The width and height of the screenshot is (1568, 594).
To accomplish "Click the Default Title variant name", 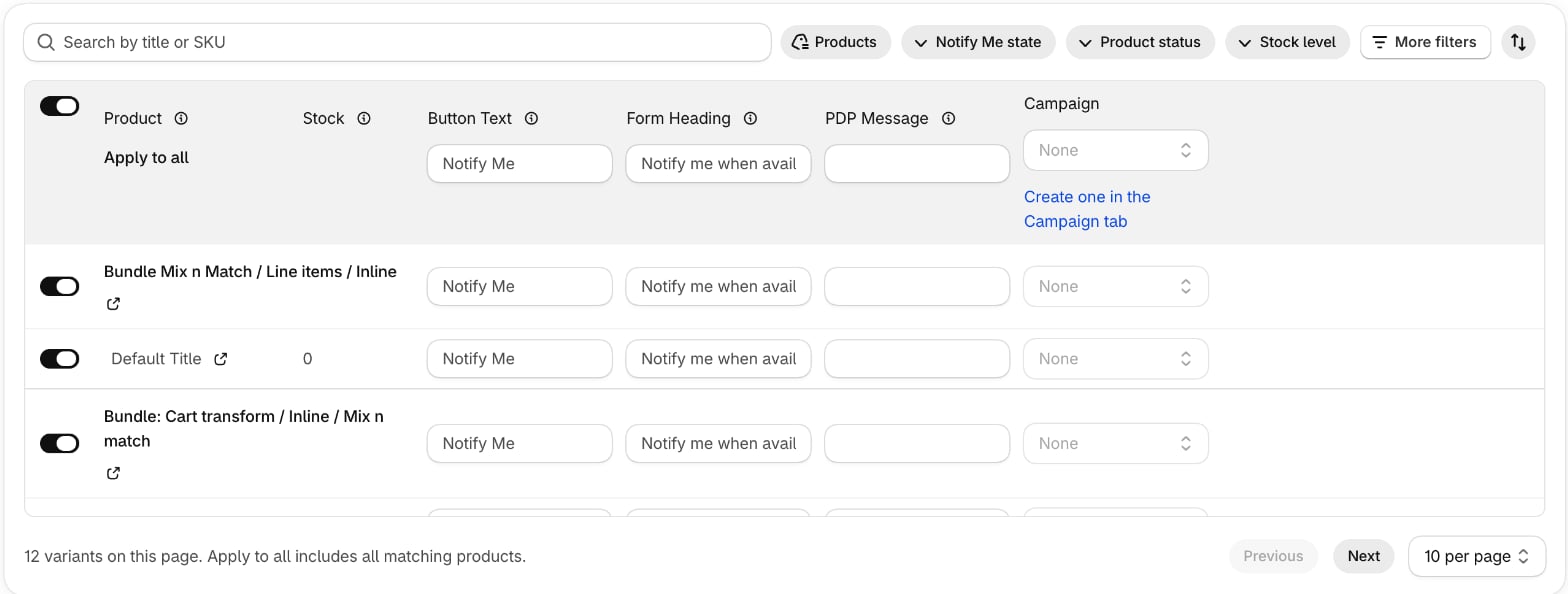I will (156, 359).
